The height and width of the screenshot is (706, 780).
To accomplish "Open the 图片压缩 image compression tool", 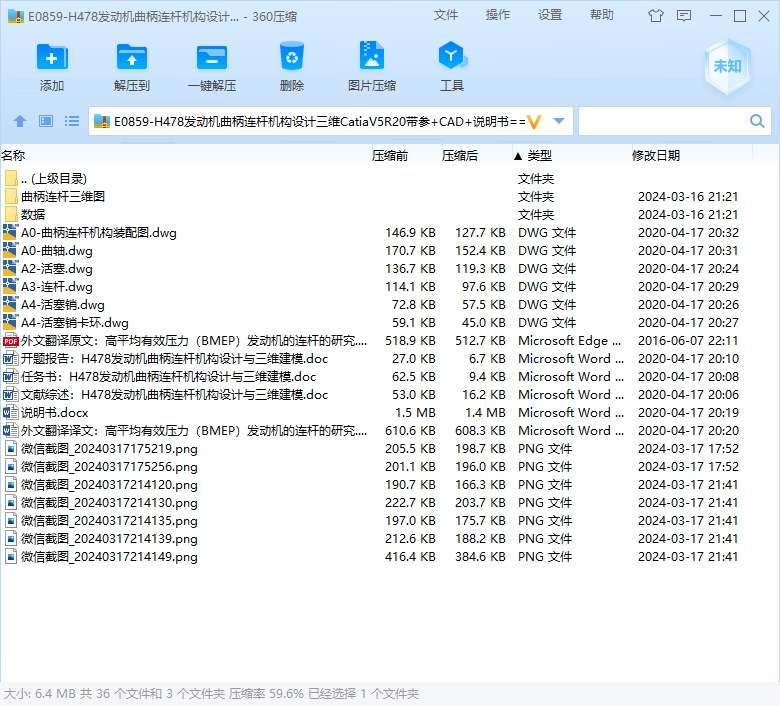I will 372,55.
